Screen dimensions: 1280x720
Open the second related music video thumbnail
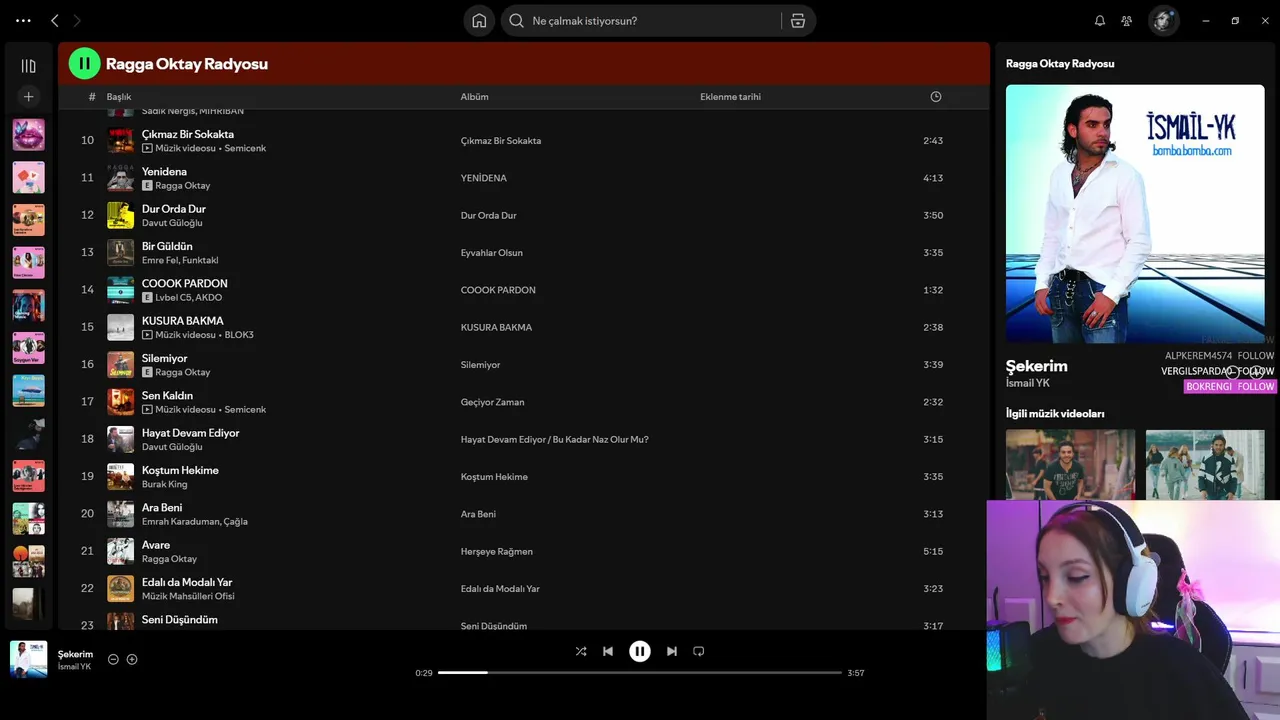tap(1205, 464)
